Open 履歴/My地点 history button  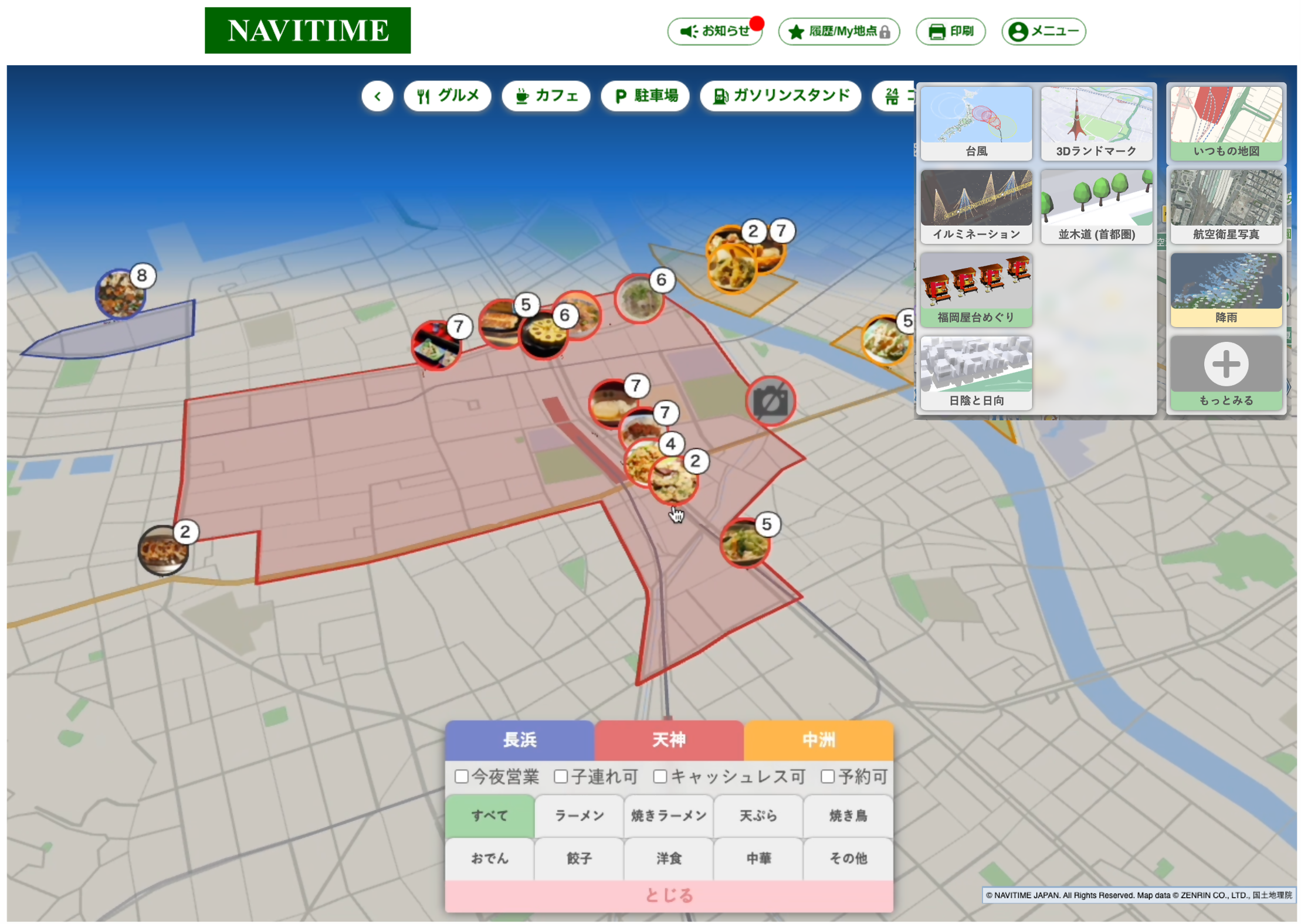click(839, 31)
